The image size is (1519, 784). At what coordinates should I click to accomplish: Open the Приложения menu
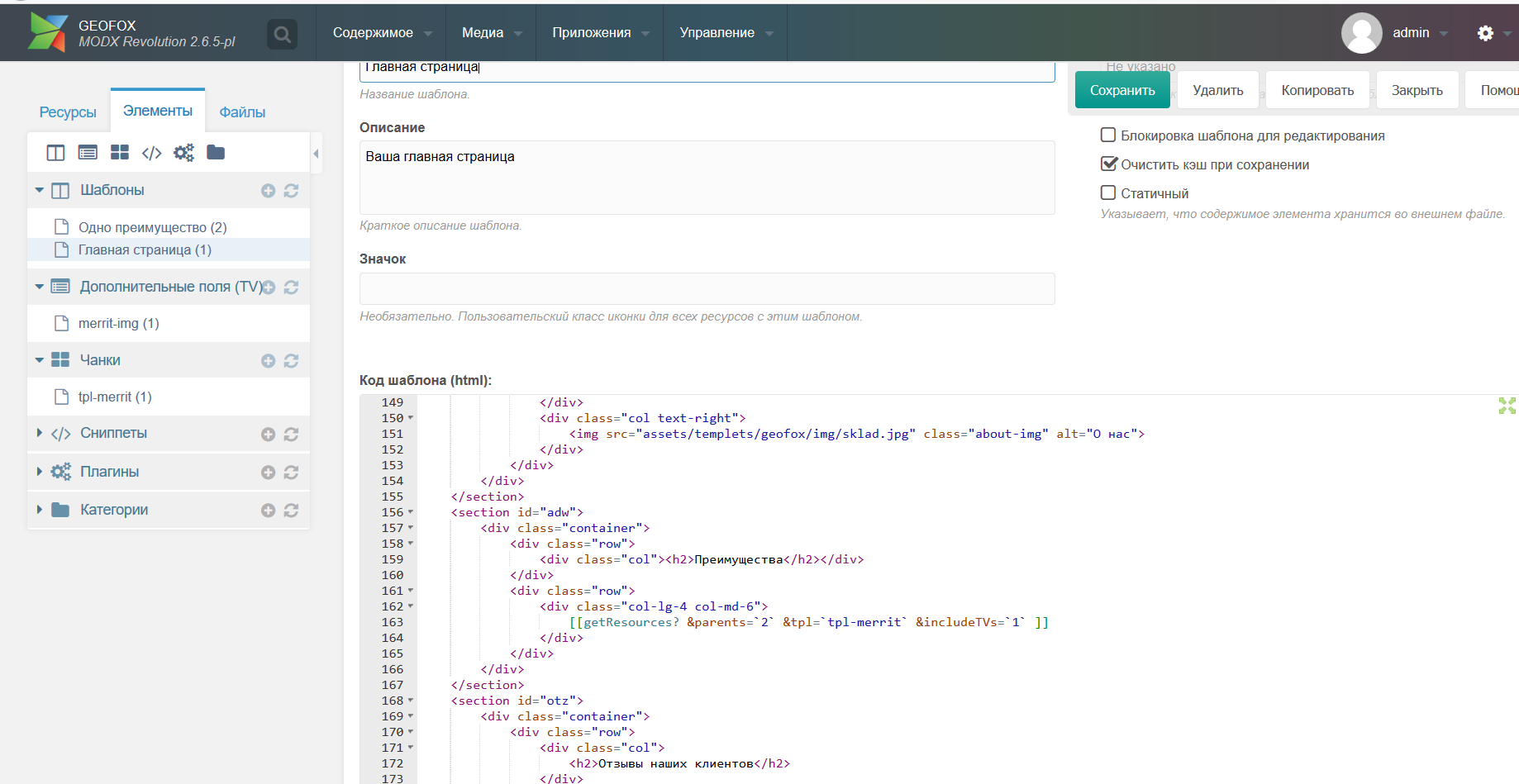[600, 33]
